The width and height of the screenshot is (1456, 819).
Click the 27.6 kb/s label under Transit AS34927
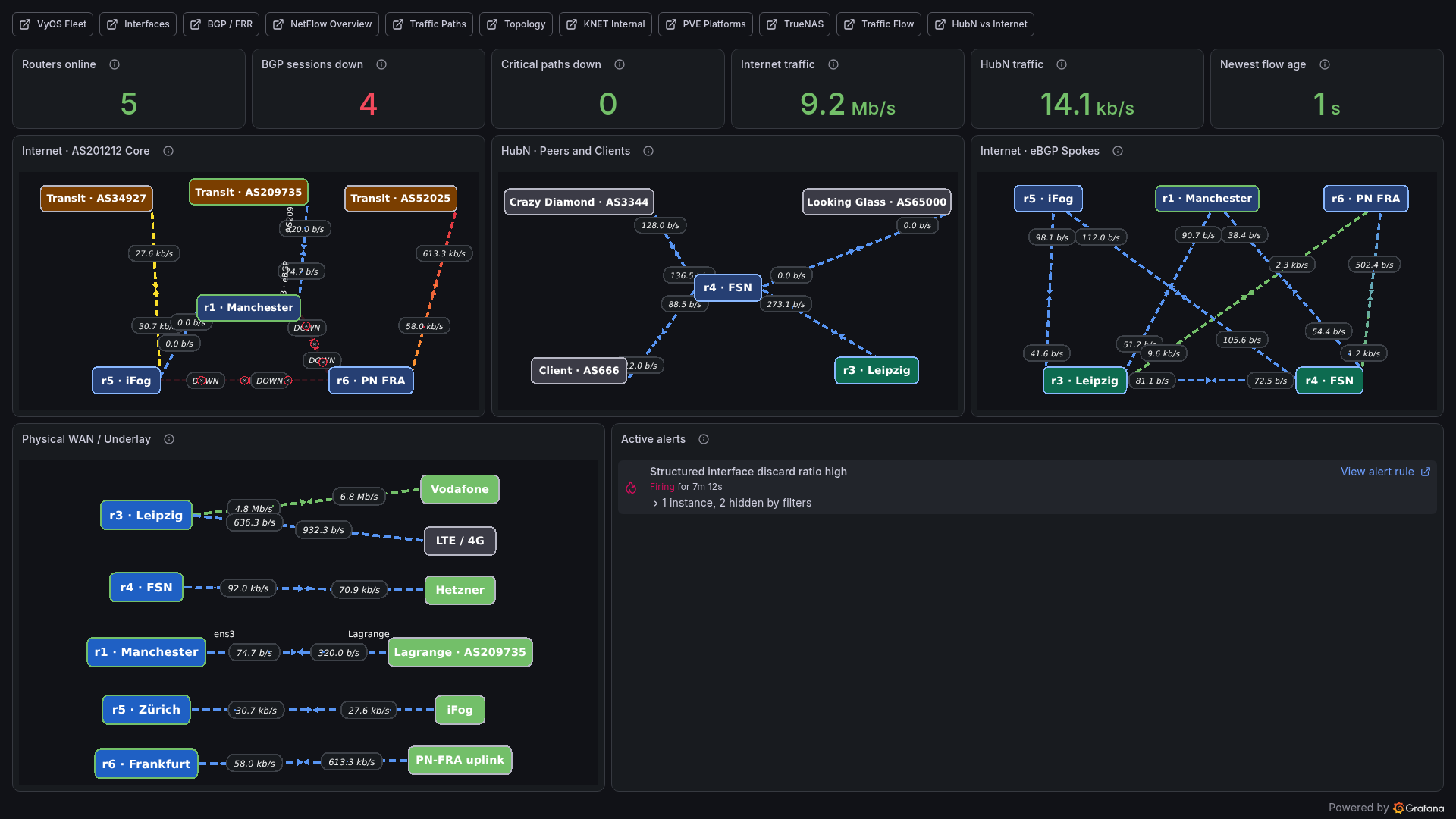[154, 253]
